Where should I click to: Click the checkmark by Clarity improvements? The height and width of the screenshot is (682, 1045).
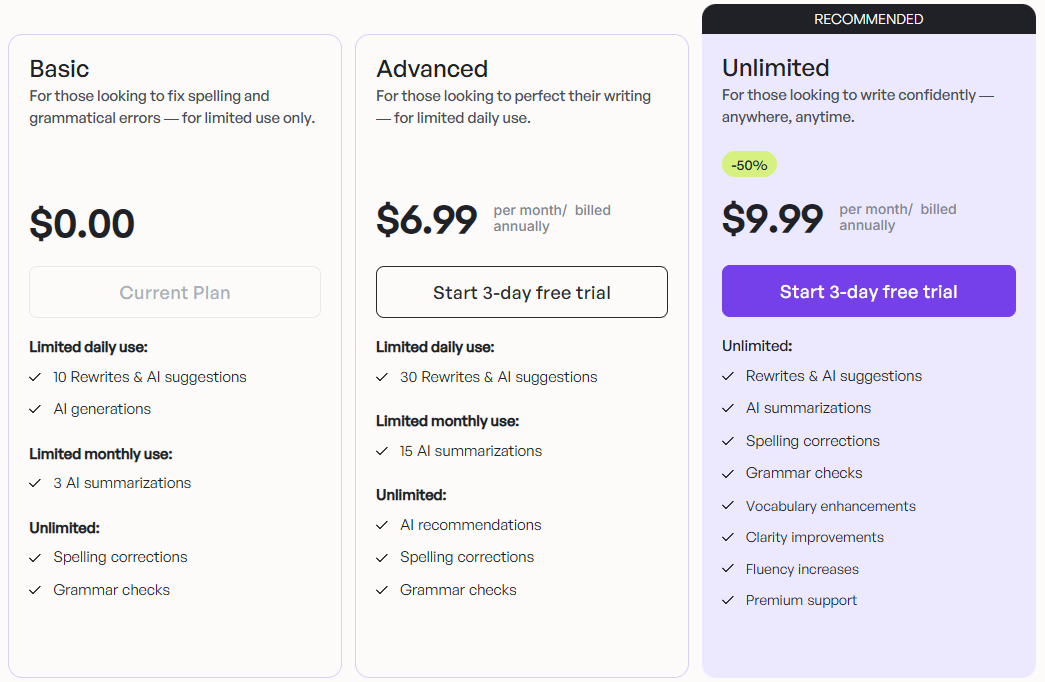click(728, 537)
